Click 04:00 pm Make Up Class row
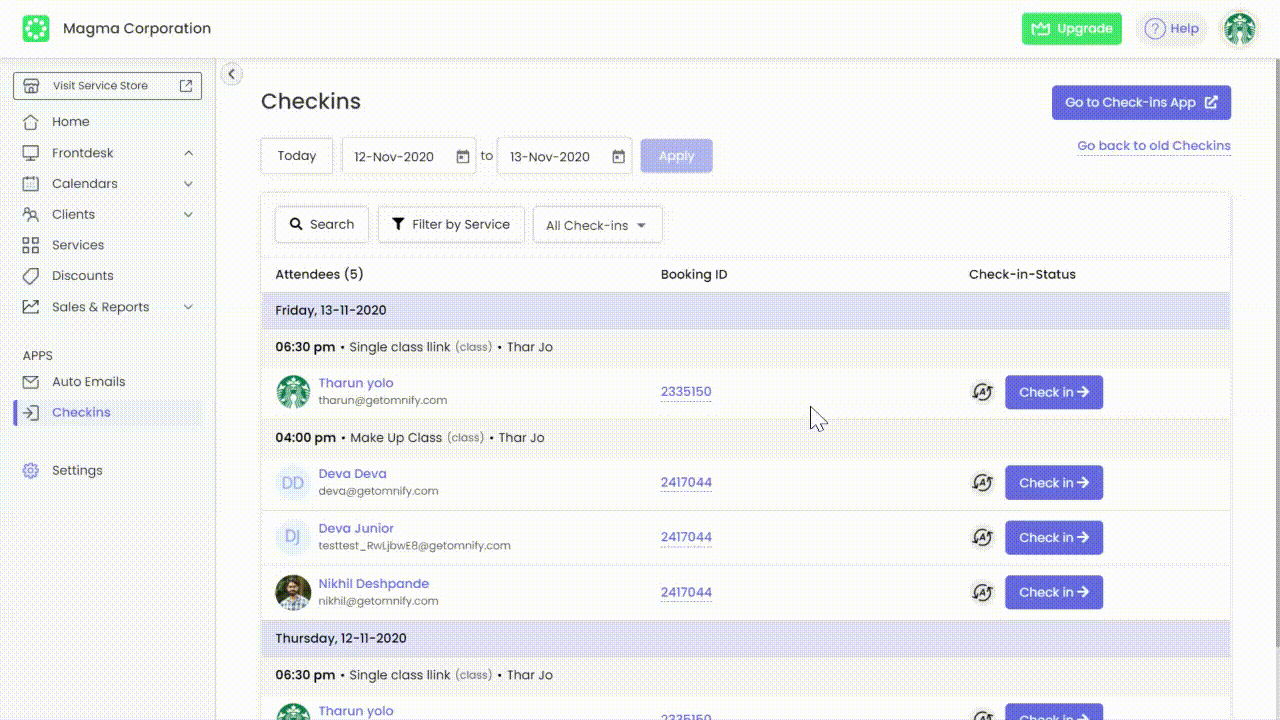 [745, 438]
